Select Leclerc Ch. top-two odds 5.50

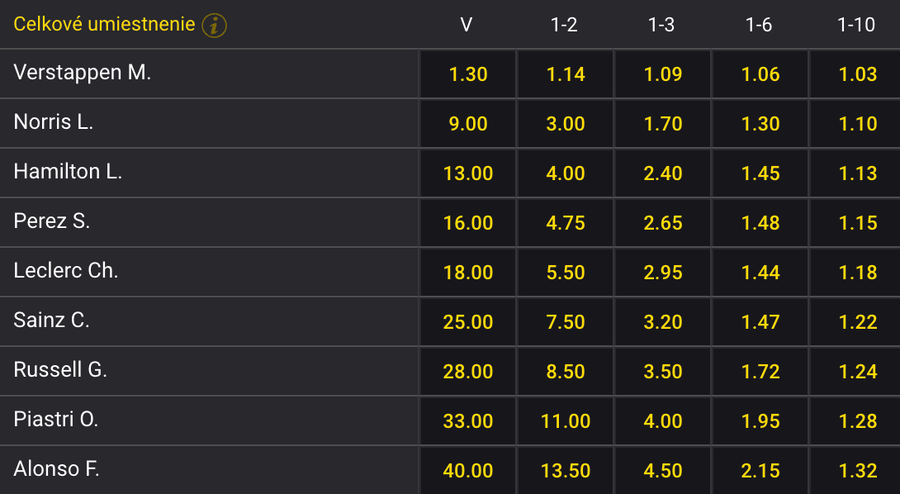(565, 272)
